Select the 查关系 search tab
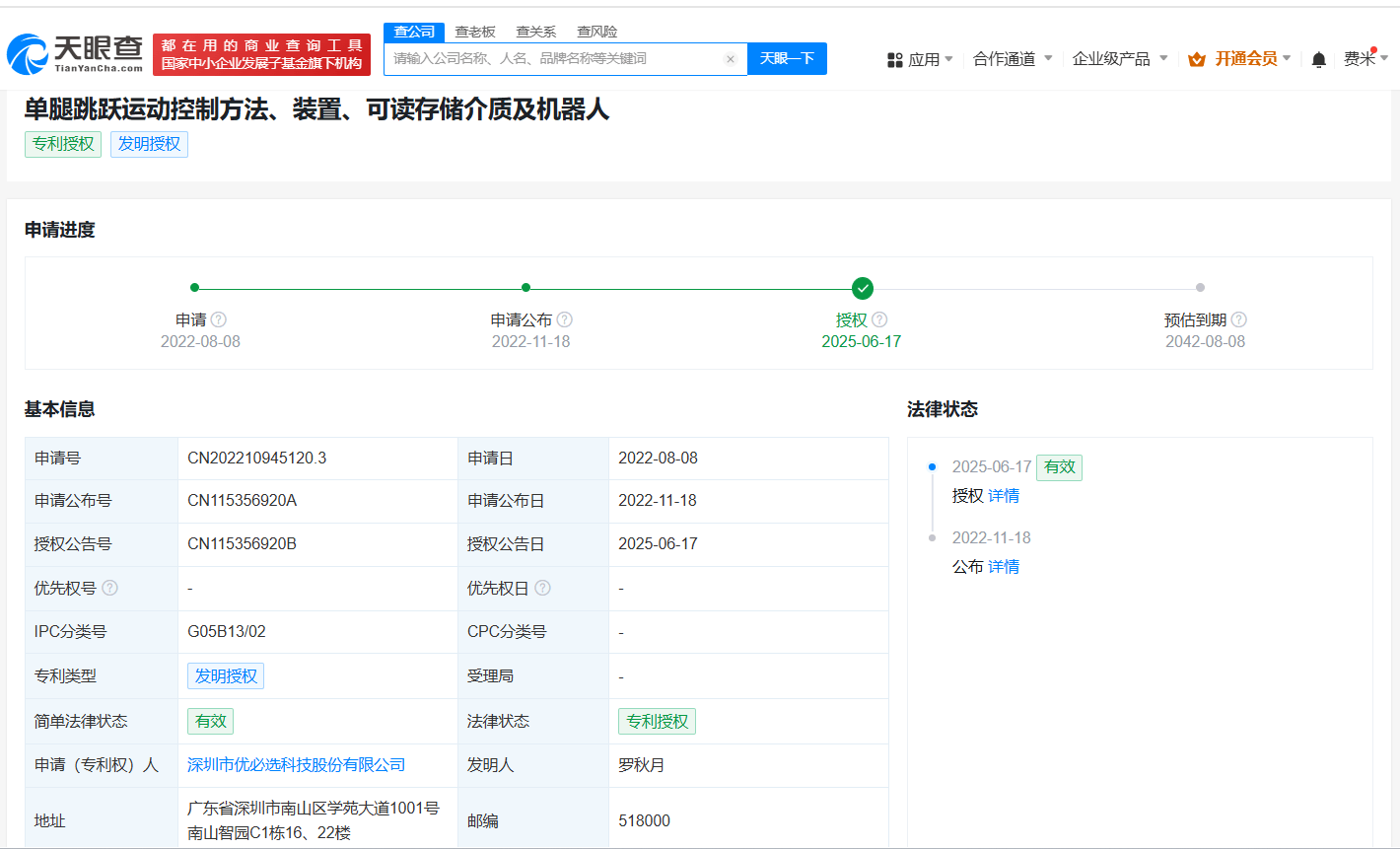The image size is (1400, 849). click(536, 32)
